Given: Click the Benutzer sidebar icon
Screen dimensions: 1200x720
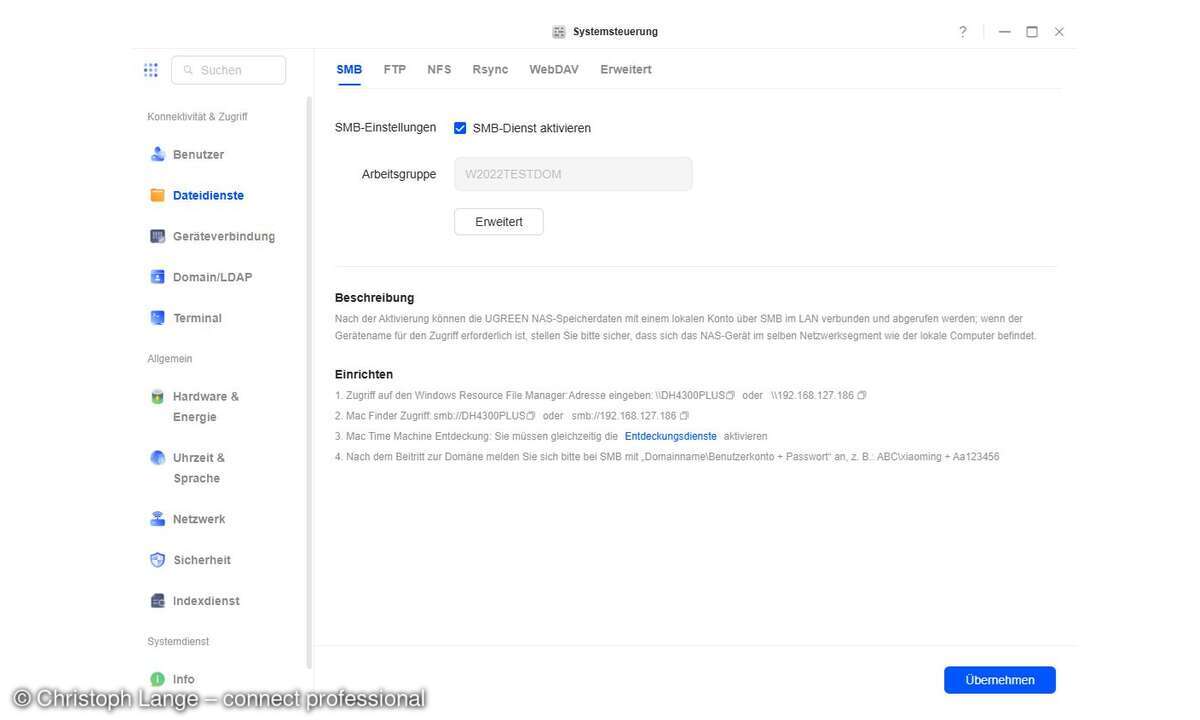Looking at the screenshot, I should 157,154.
